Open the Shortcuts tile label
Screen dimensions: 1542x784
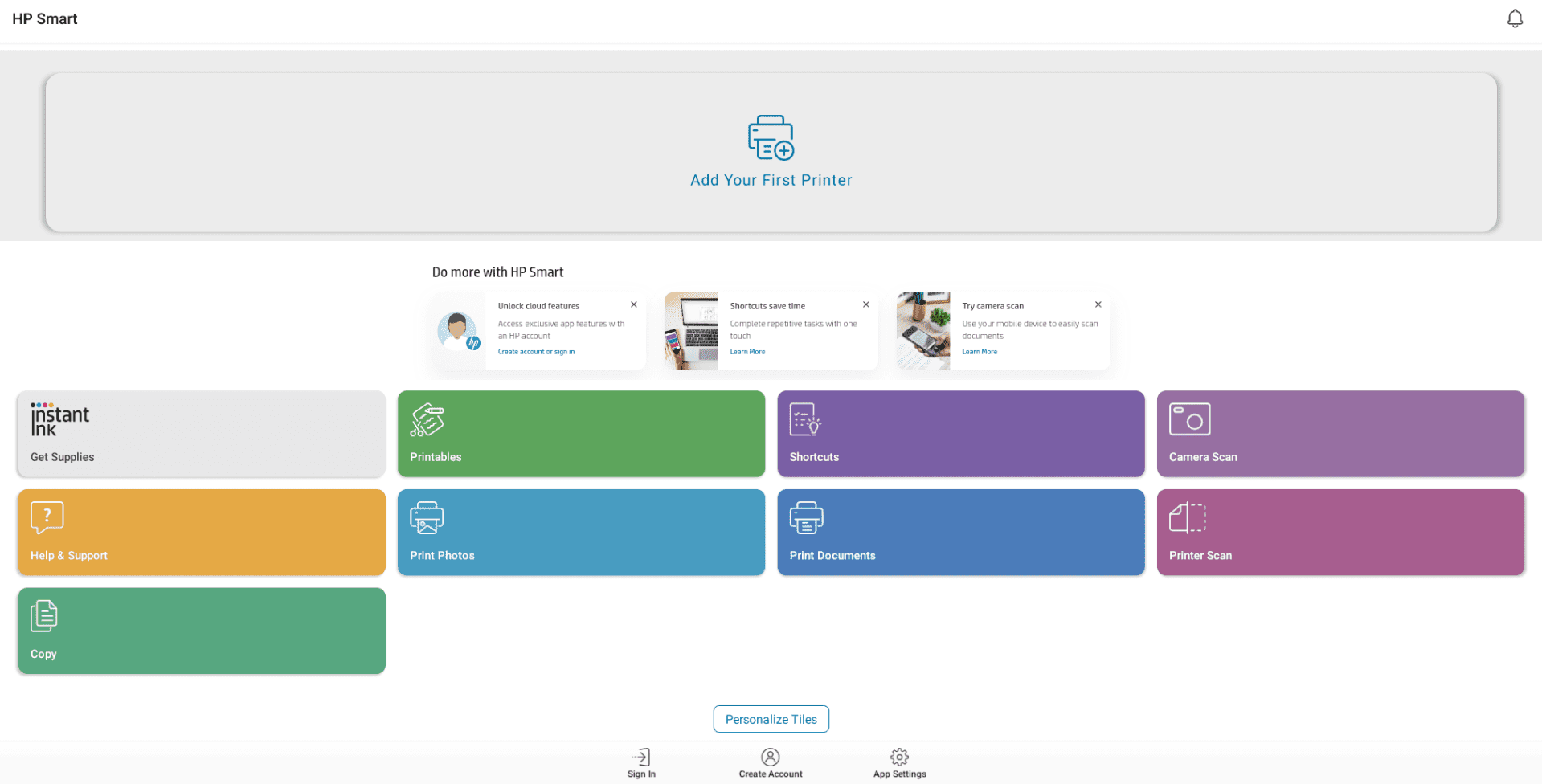click(814, 457)
